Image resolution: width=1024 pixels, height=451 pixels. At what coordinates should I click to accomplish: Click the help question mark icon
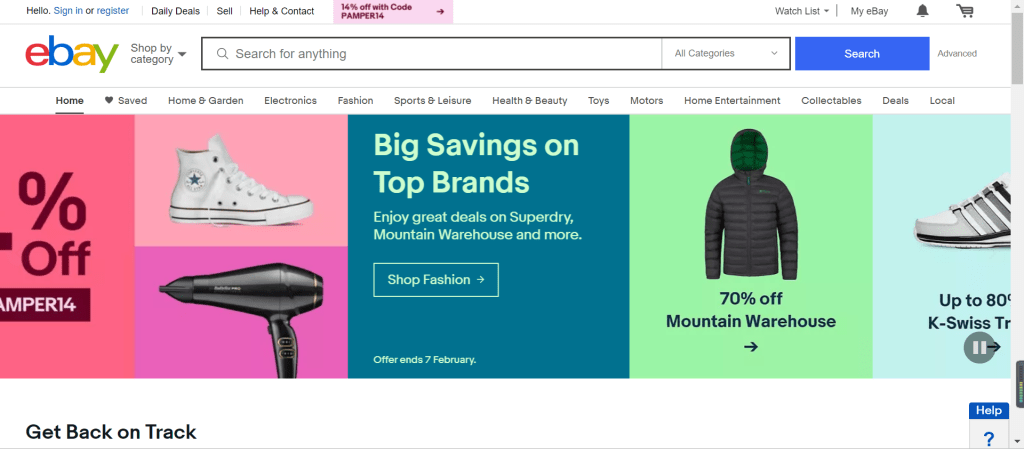[x=988, y=438]
